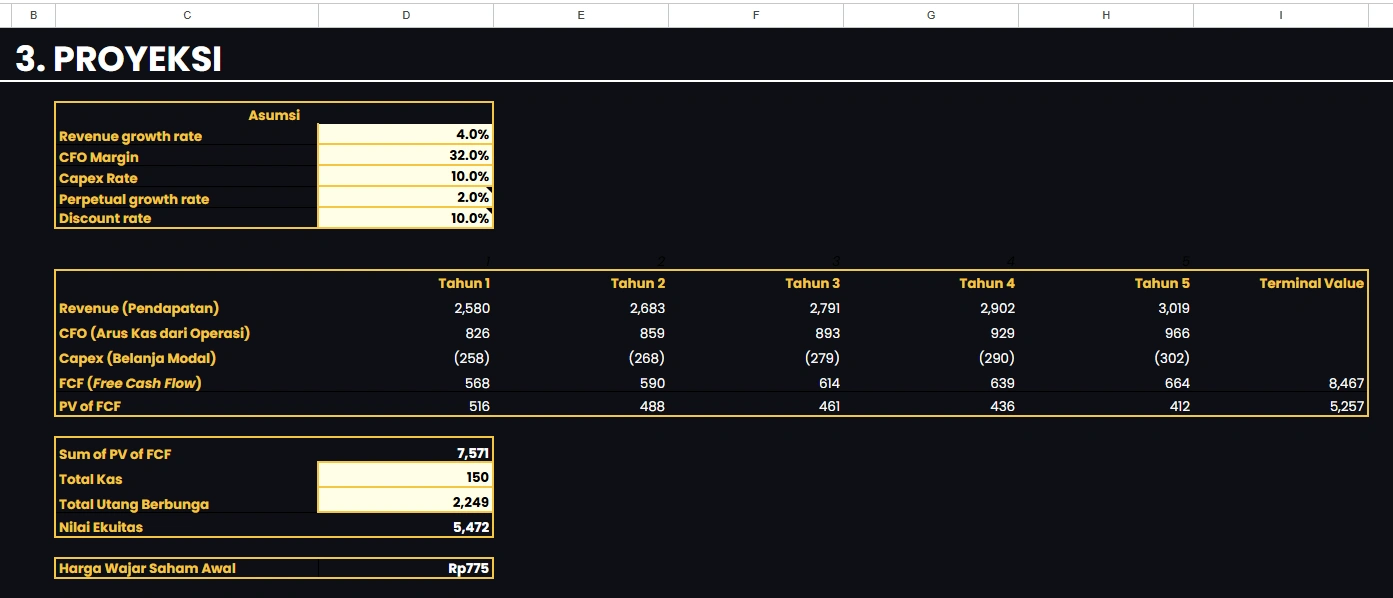Image resolution: width=1393 pixels, height=598 pixels.
Task: Click 'FCF (Free Cash Flow)' row label
Action: [x=130, y=383]
